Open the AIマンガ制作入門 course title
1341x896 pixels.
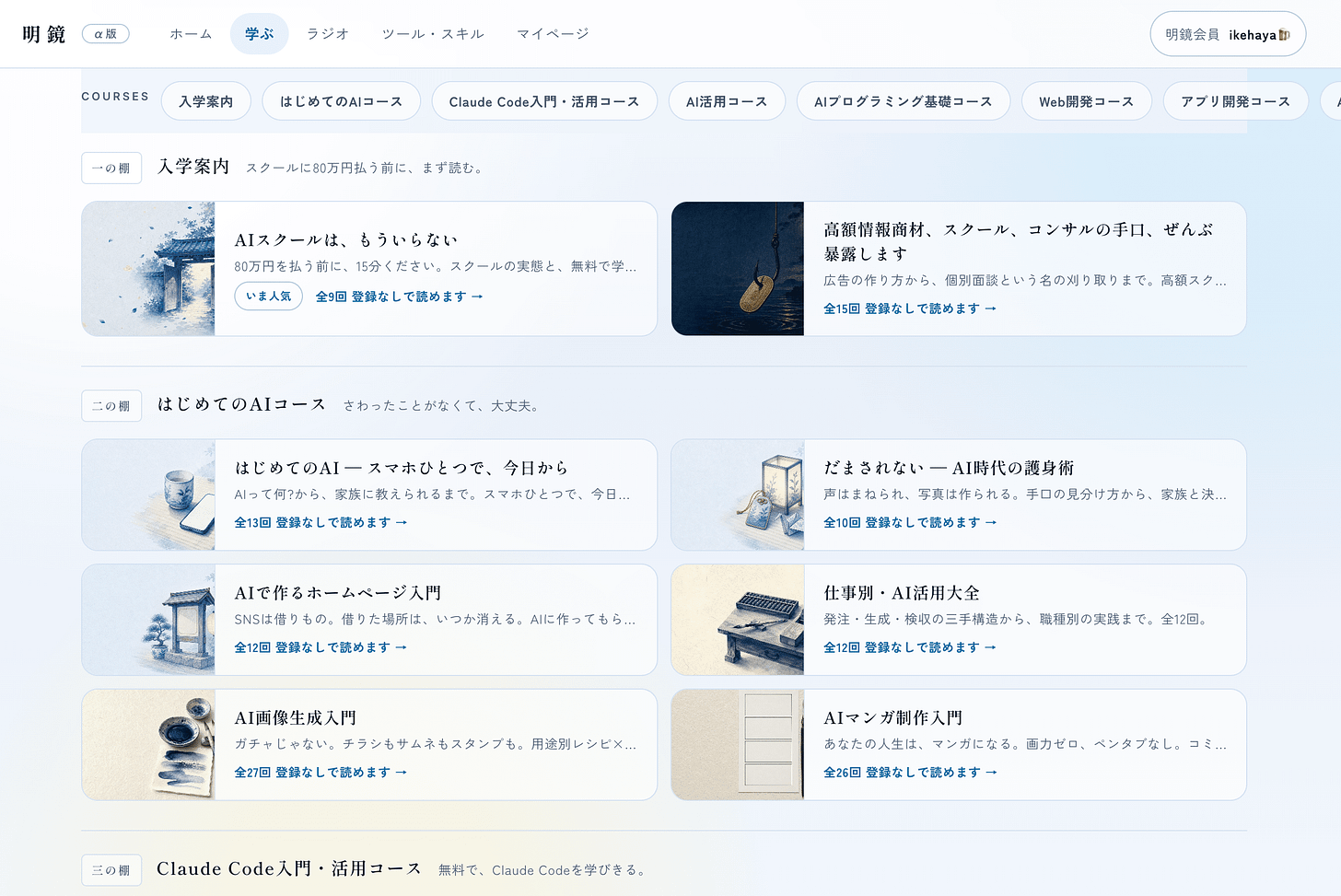(x=893, y=717)
